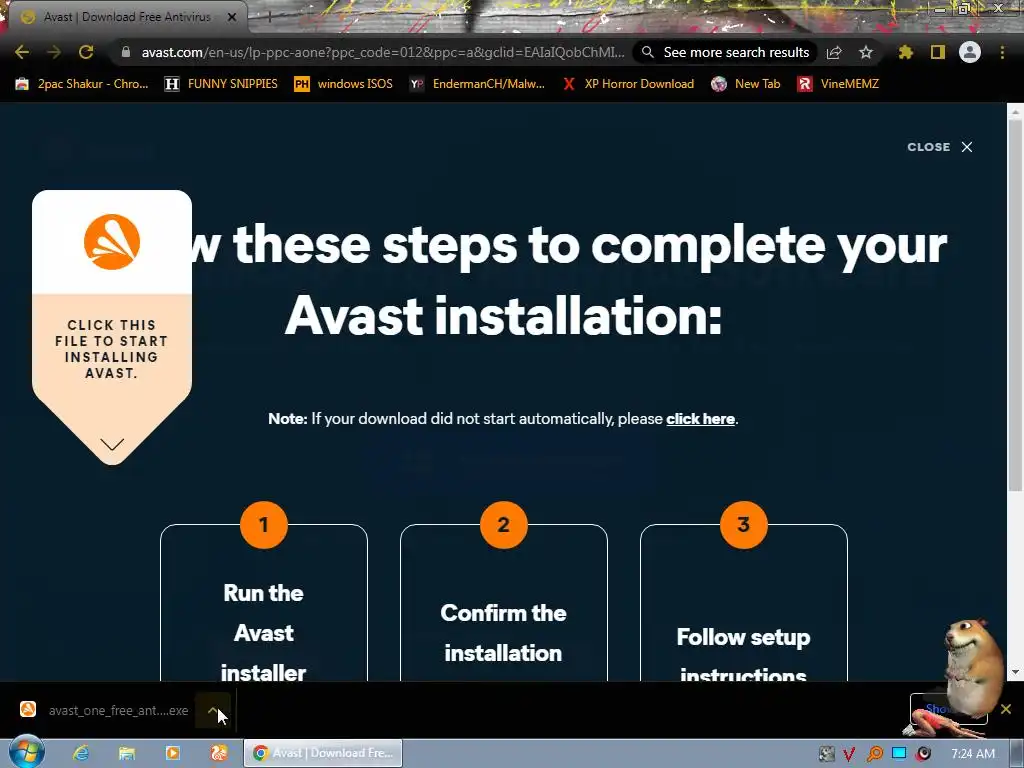Open windows ISOS bookmark
Image resolution: width=1024 pixels, height=768 pixels.
[x=344, y=84]
